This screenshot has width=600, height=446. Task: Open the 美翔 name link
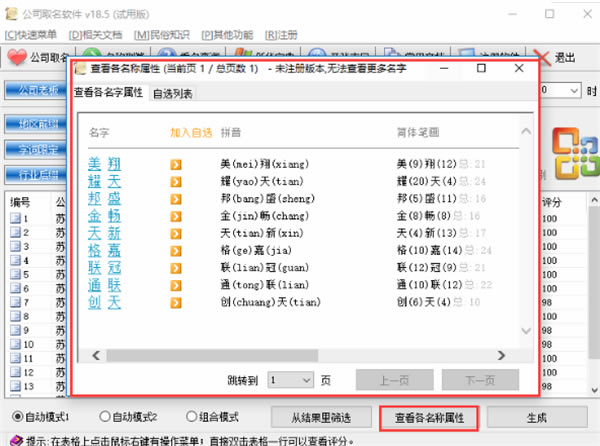point(104,164)
